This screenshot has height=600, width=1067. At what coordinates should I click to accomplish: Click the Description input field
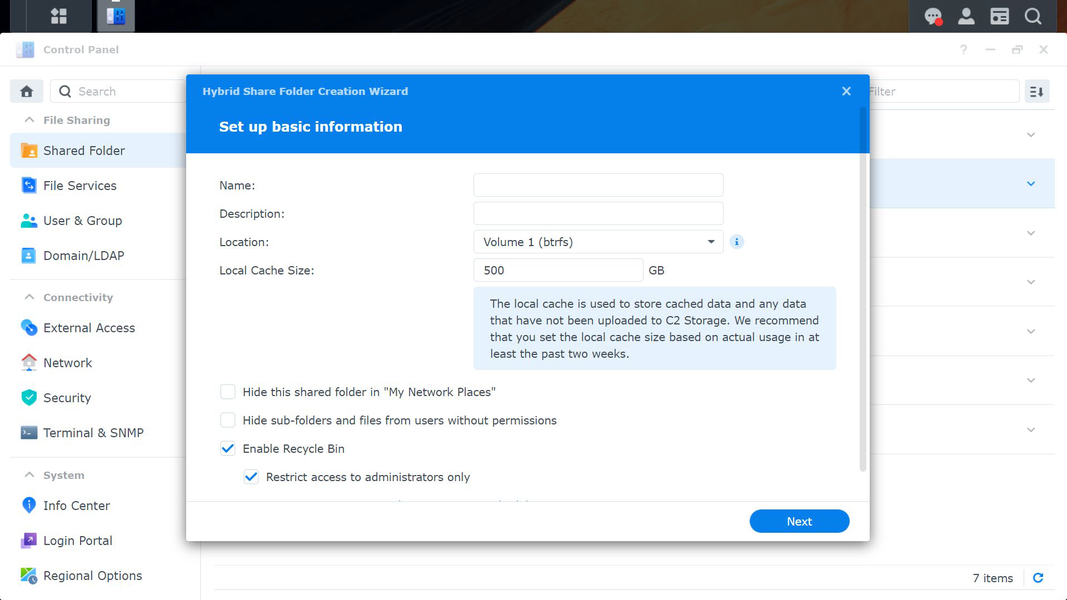tap(598, 213)
